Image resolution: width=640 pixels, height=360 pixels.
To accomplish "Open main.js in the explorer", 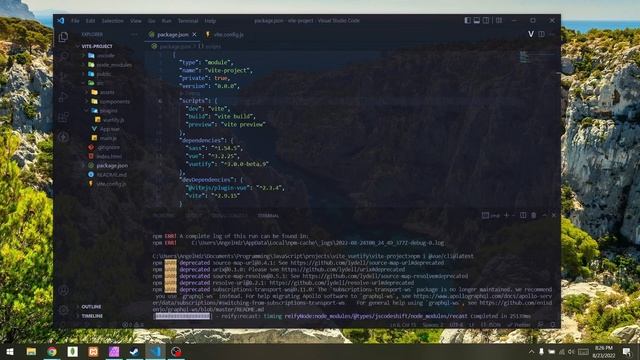I will pyautogui.click(x=108, y=138).
